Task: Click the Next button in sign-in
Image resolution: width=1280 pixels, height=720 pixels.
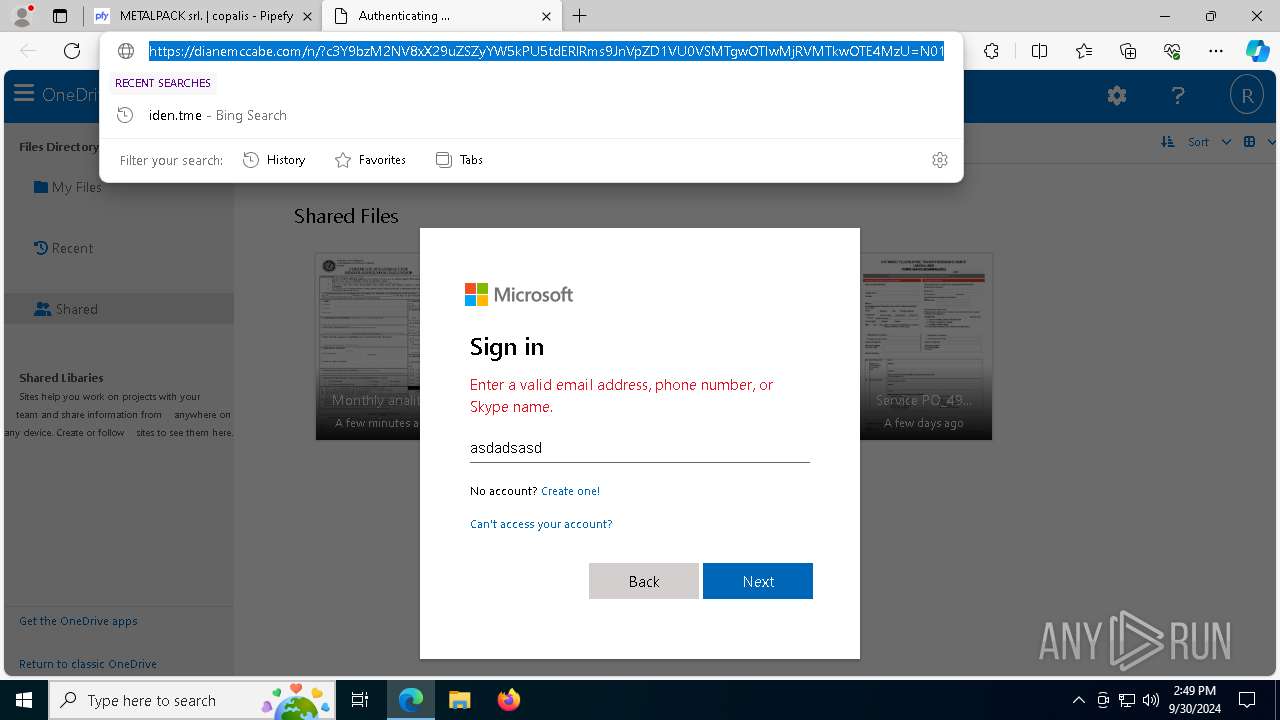Action: pyautogui.click(x=758, y=581)
